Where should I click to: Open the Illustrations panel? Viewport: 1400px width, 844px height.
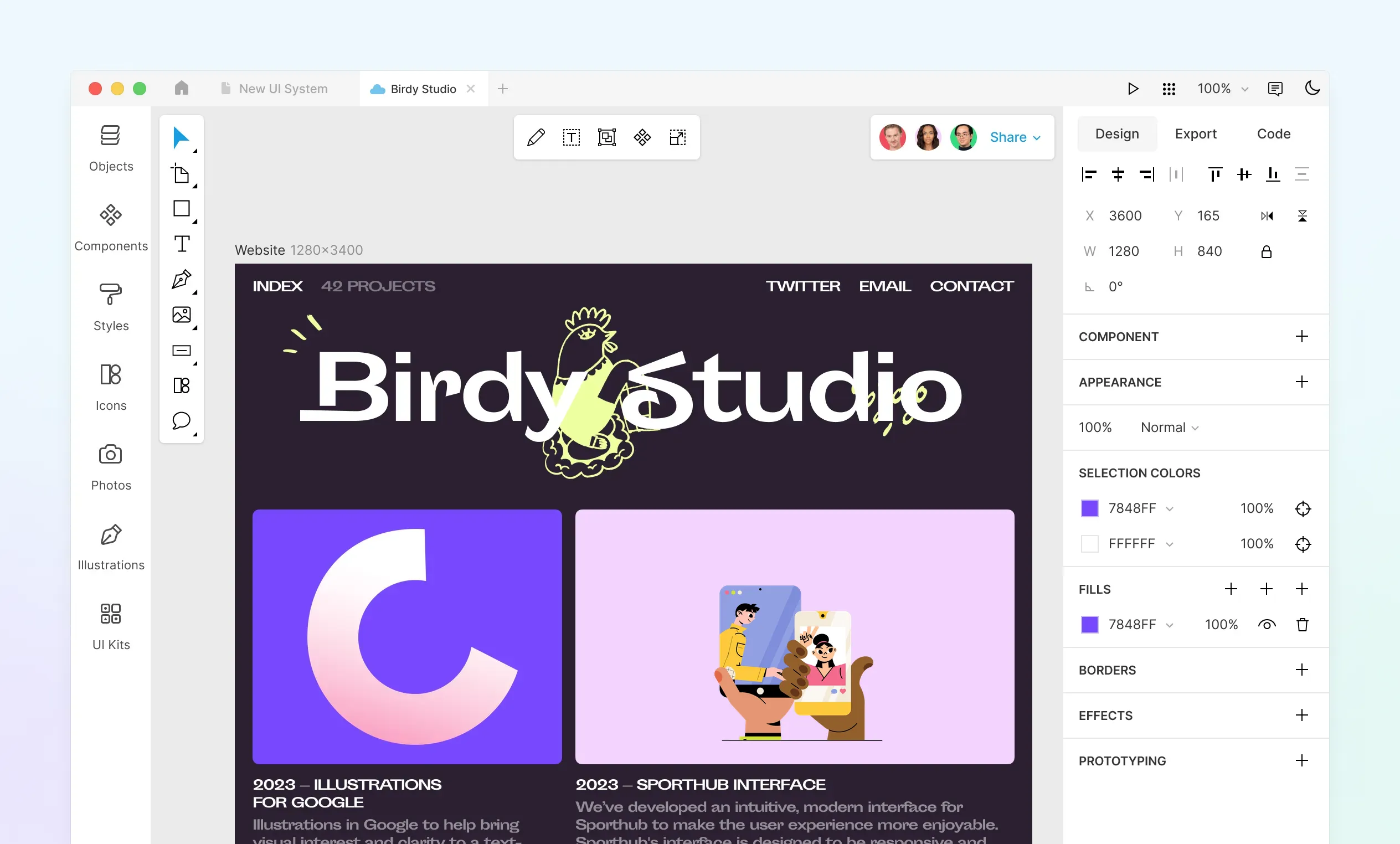coord(111,547)
